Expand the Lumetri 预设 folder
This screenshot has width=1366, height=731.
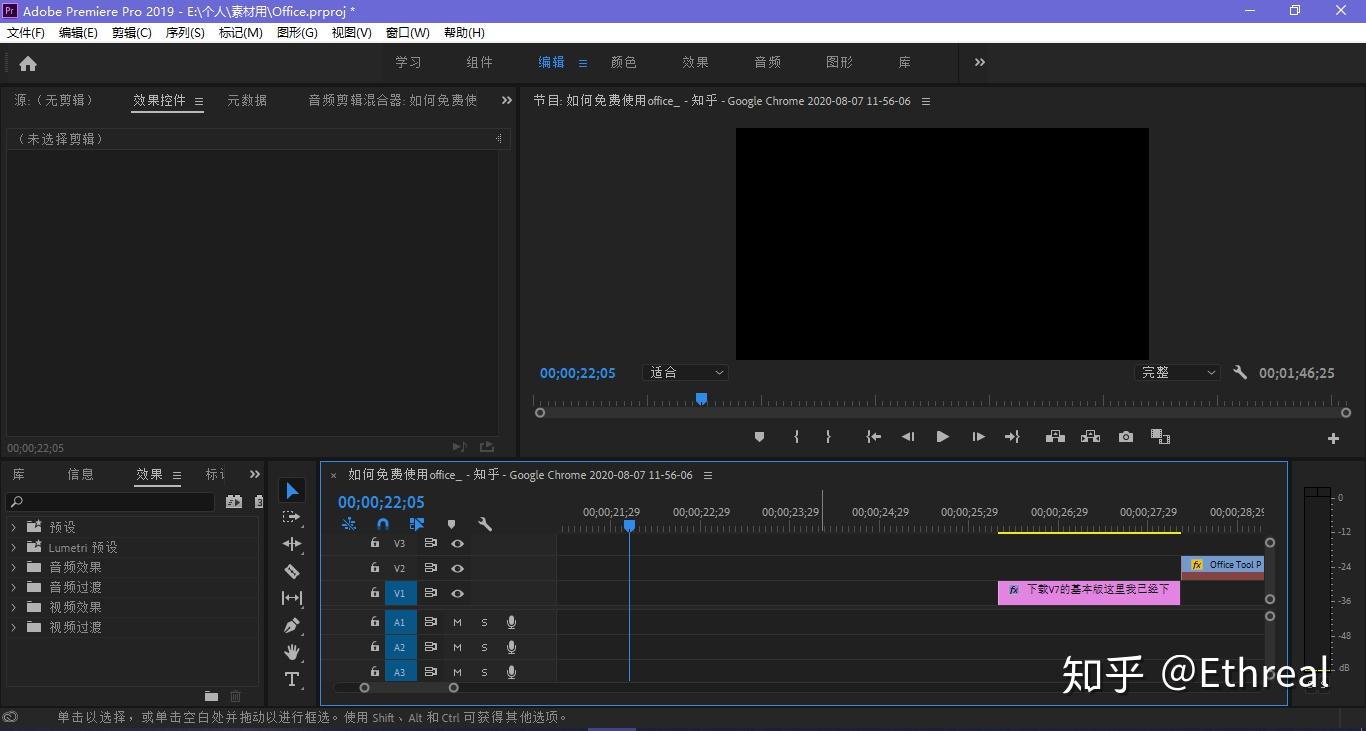(13, 547)
